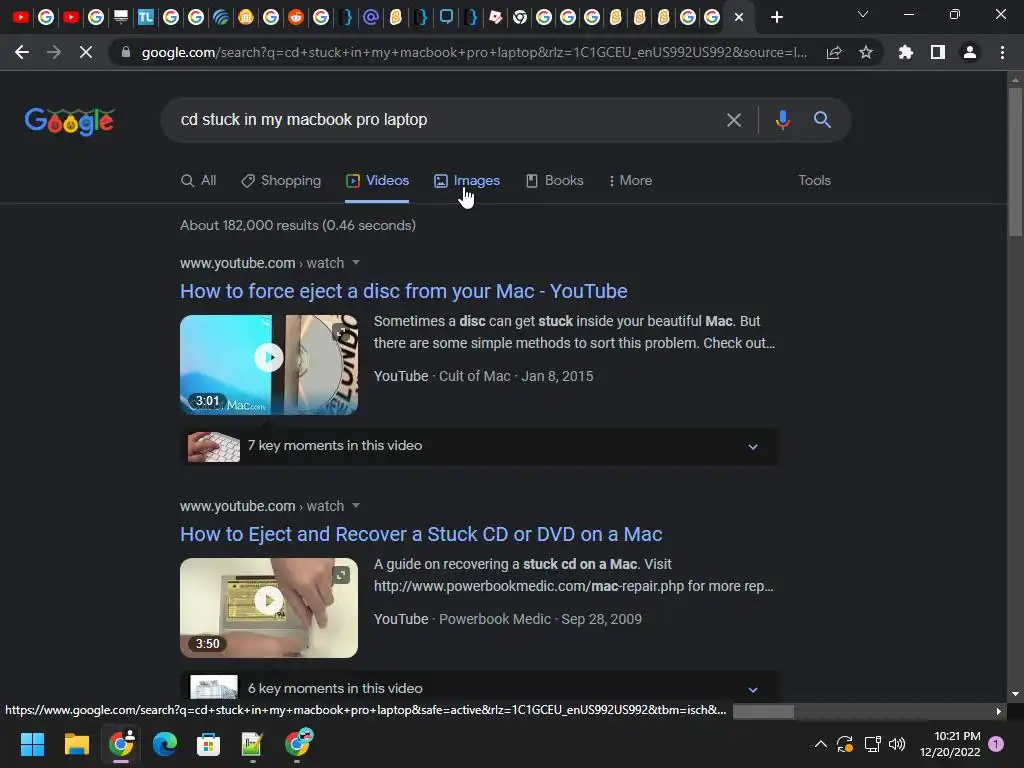Viewport: 1024px width, 768px height.
Task: Switch to the TL favicon tab
Action: (146, 17)
